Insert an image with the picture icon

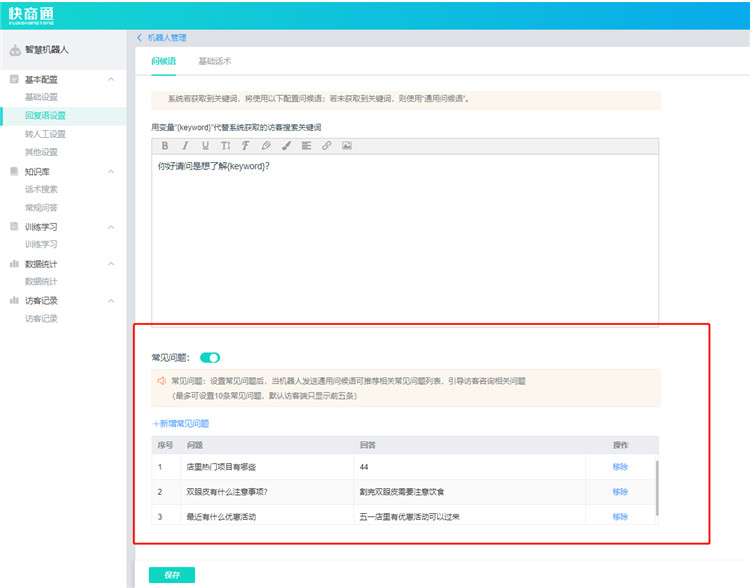point(347,146)
